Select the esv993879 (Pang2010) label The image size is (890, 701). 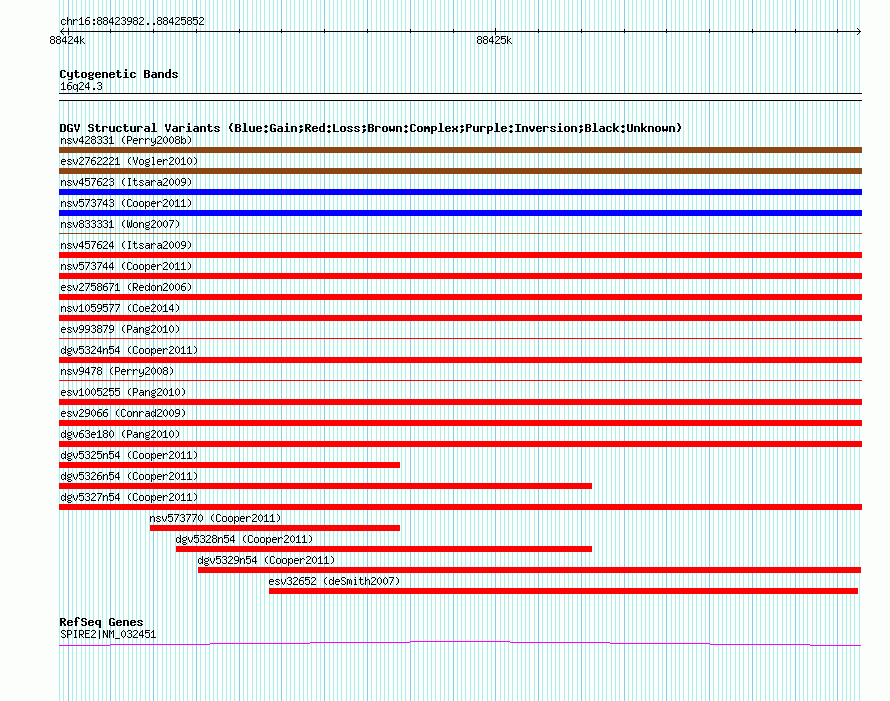[120, 329]
